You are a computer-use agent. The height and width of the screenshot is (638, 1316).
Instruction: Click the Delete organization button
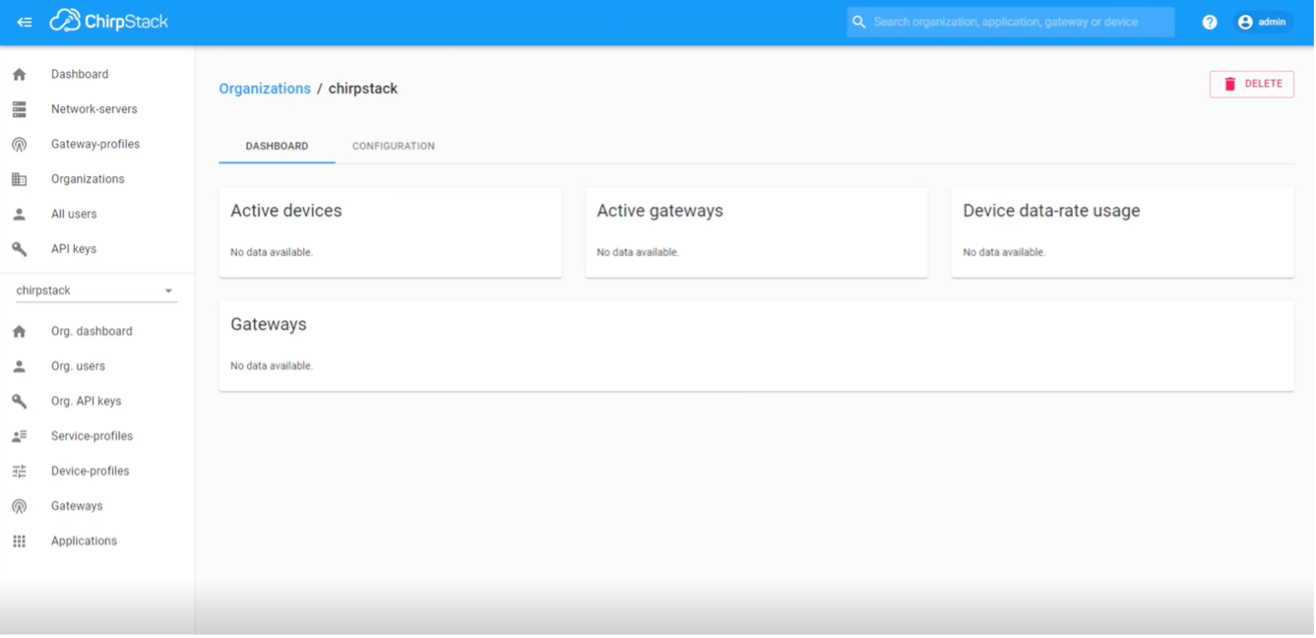pos(1252,84)
